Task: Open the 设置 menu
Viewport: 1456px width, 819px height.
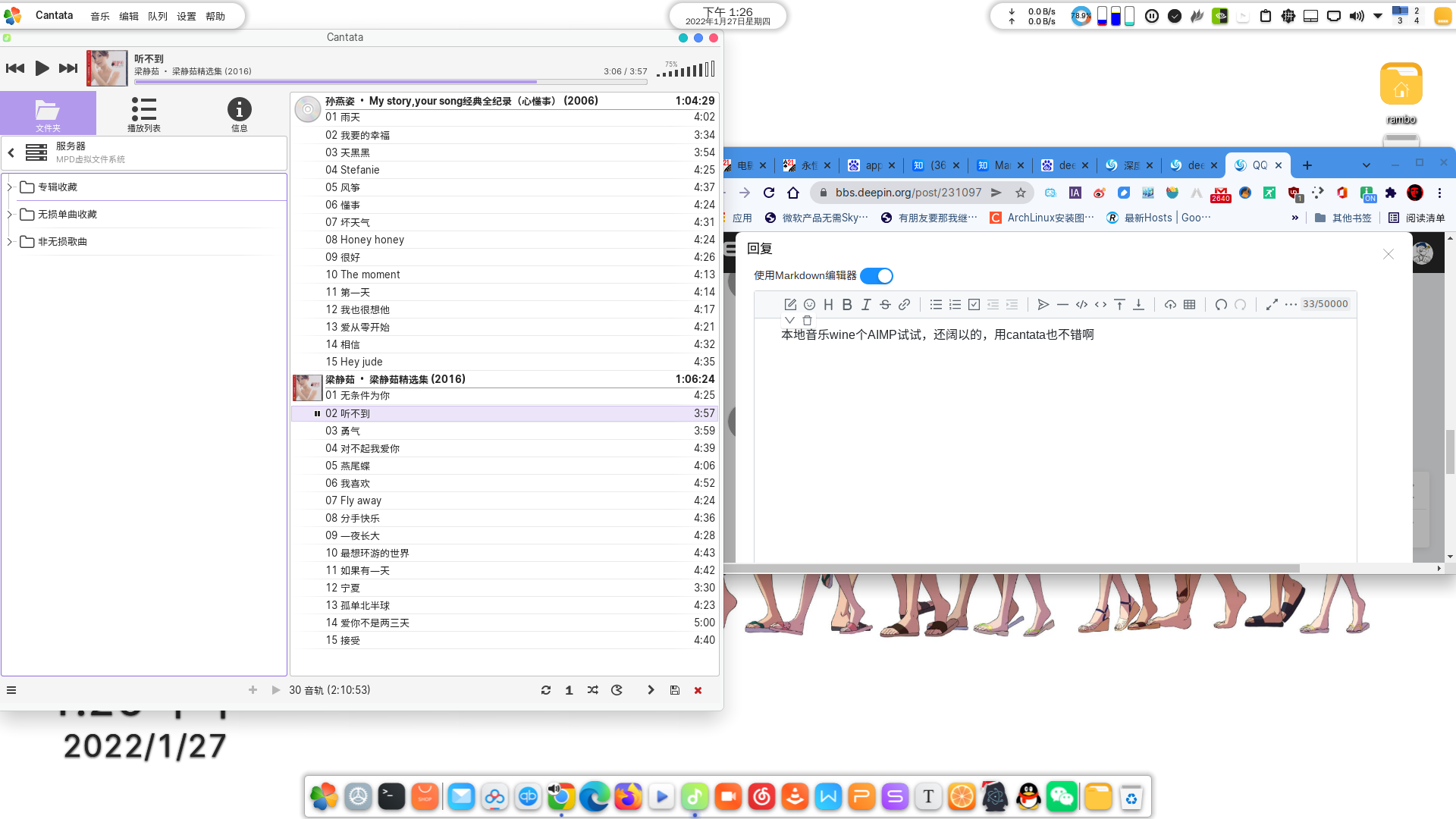Action: click(x=186, y=16)
